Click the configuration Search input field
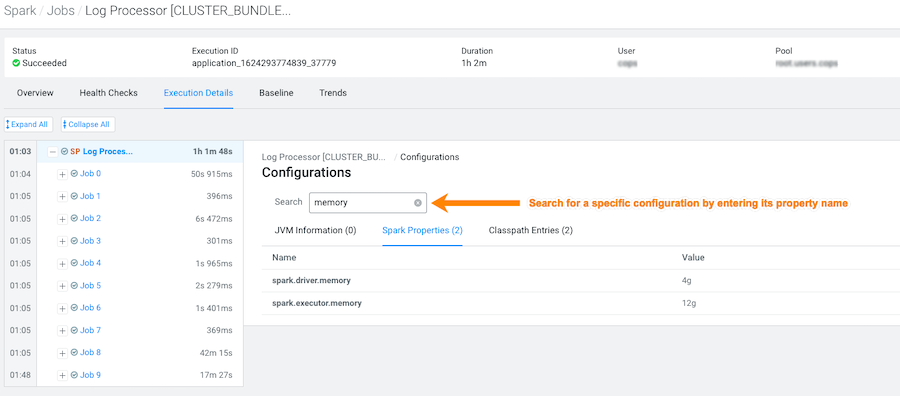Image resolution: width=900 pixels, height=396 pixels. (x=367, y=203)
